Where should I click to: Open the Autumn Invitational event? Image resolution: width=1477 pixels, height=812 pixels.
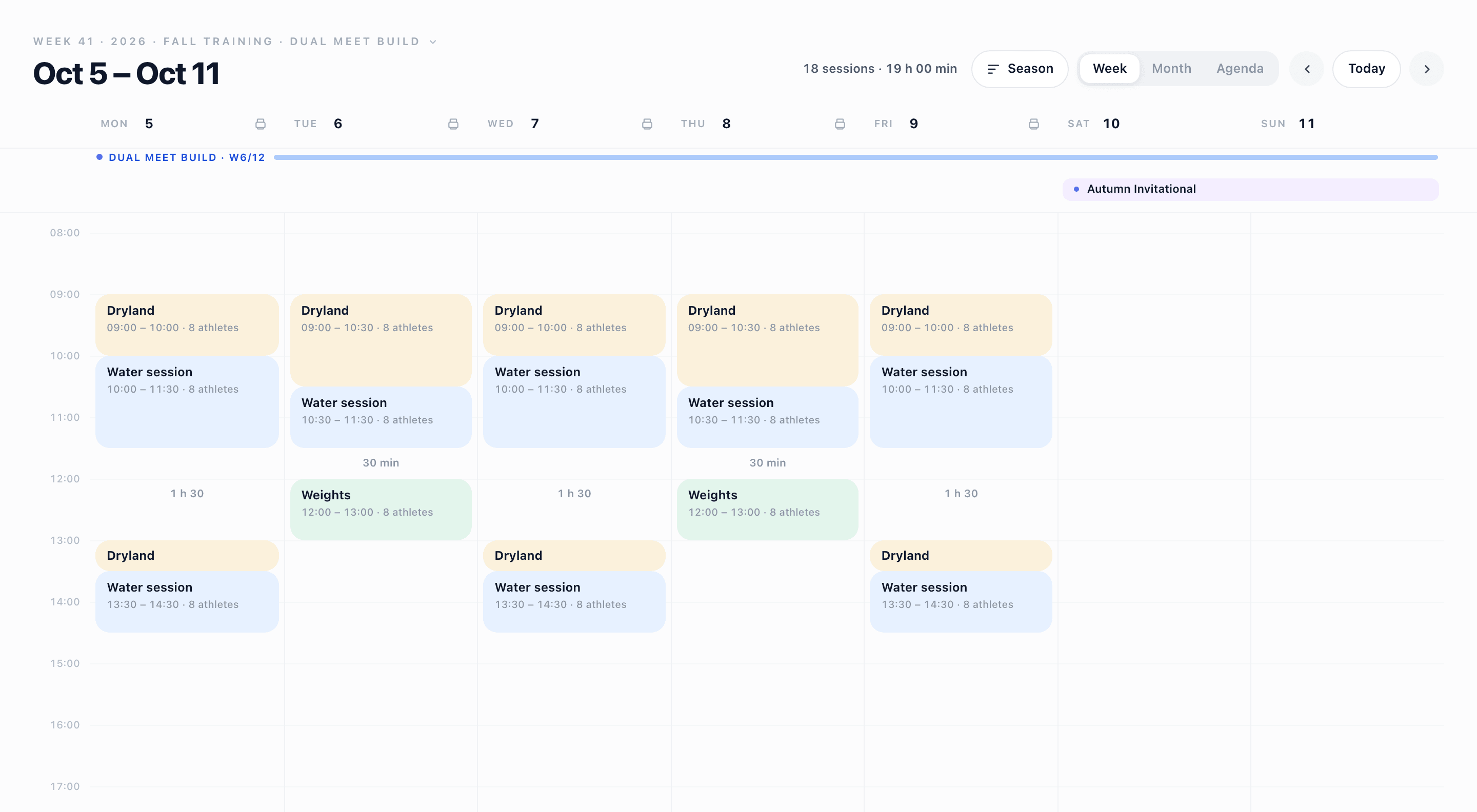(x=1250, y=189)
